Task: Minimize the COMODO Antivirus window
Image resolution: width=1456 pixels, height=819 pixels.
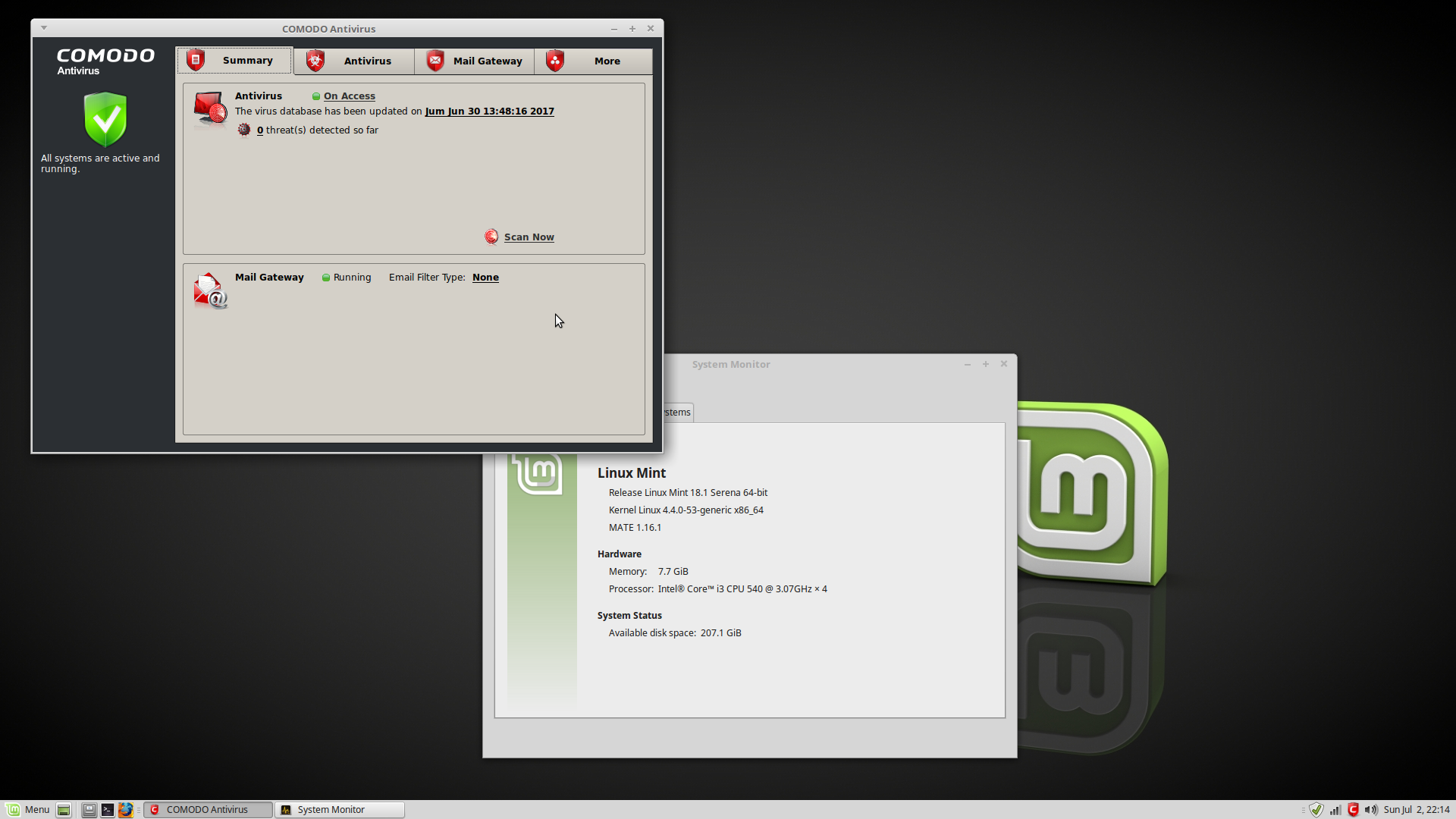Action: click(614, 29)
